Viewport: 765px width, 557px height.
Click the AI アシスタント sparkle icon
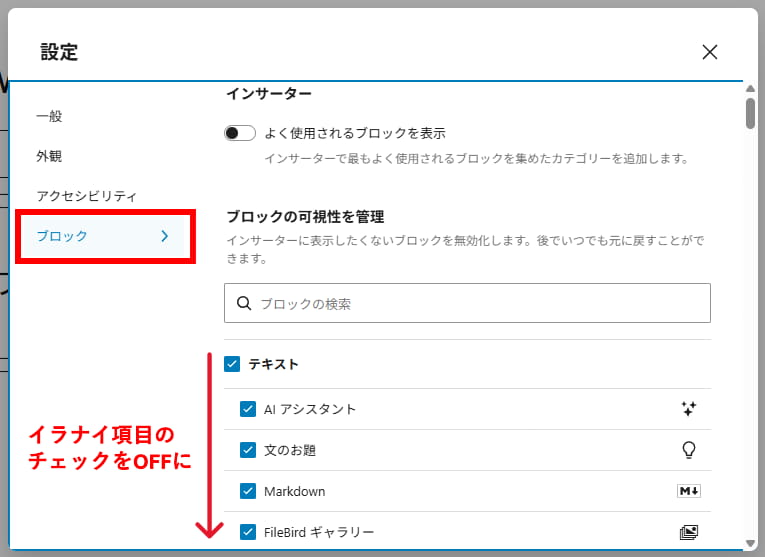(688, 408)
